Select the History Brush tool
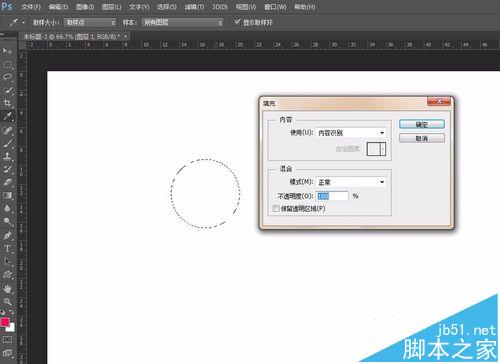500x364 pixels. tap(7, 169)
